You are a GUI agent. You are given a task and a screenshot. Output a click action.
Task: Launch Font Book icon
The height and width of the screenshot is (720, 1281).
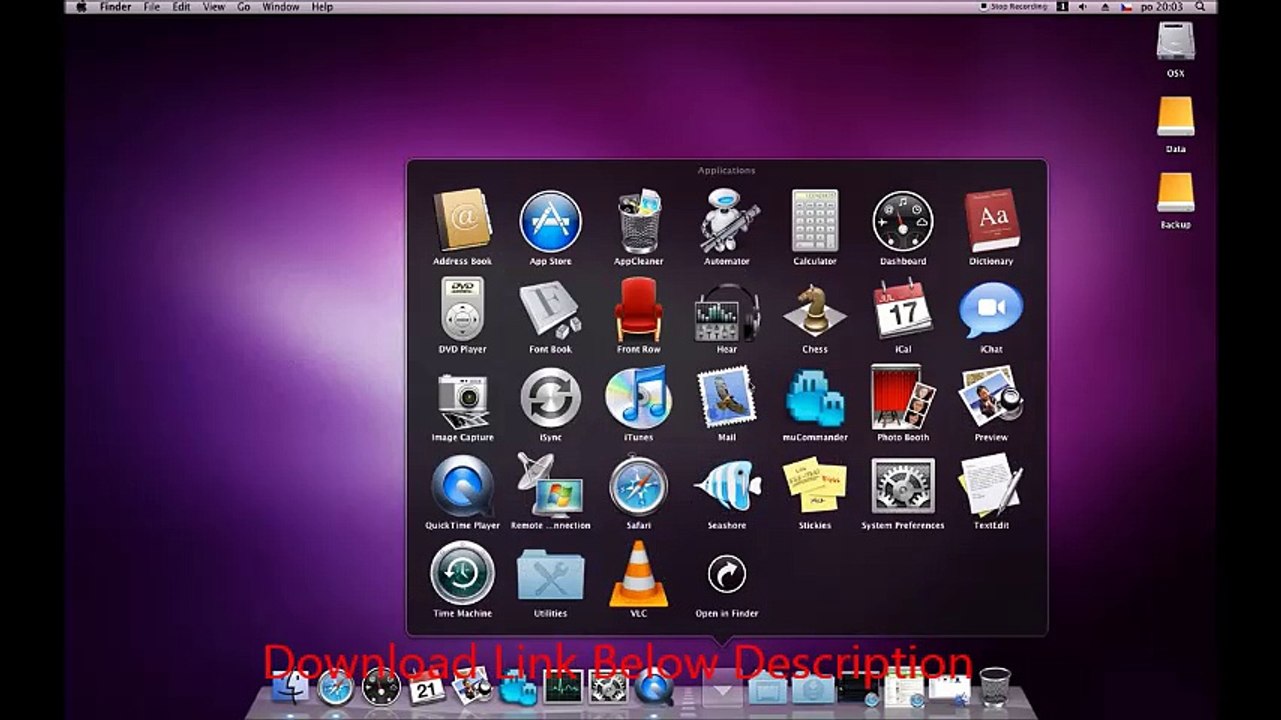coord(550,309)
